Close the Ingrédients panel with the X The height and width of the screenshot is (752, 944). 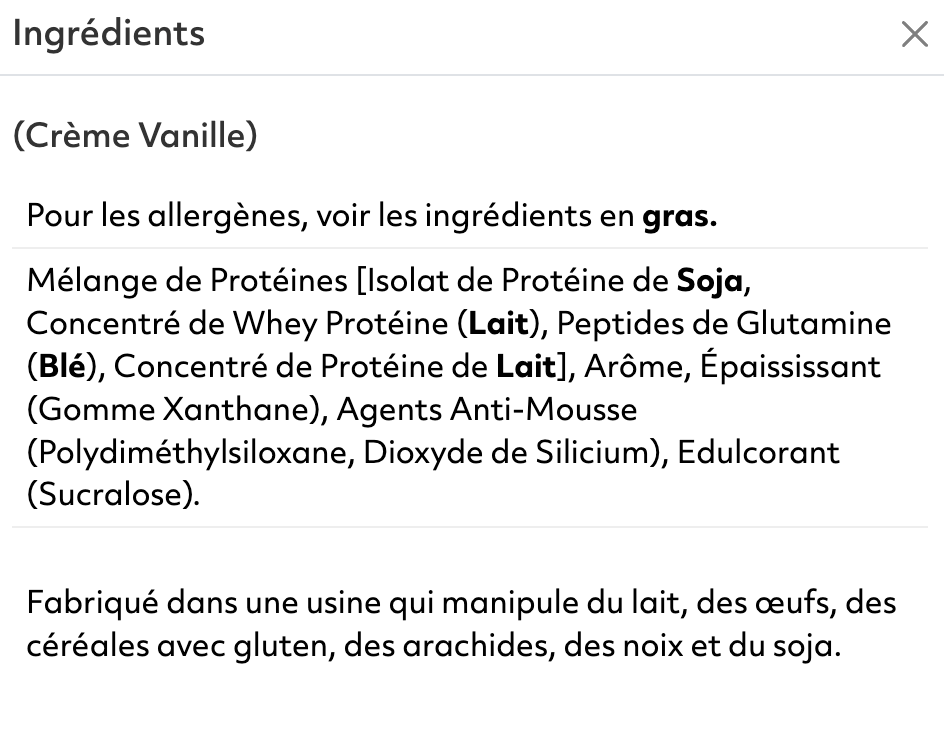(x=914, y=35)
